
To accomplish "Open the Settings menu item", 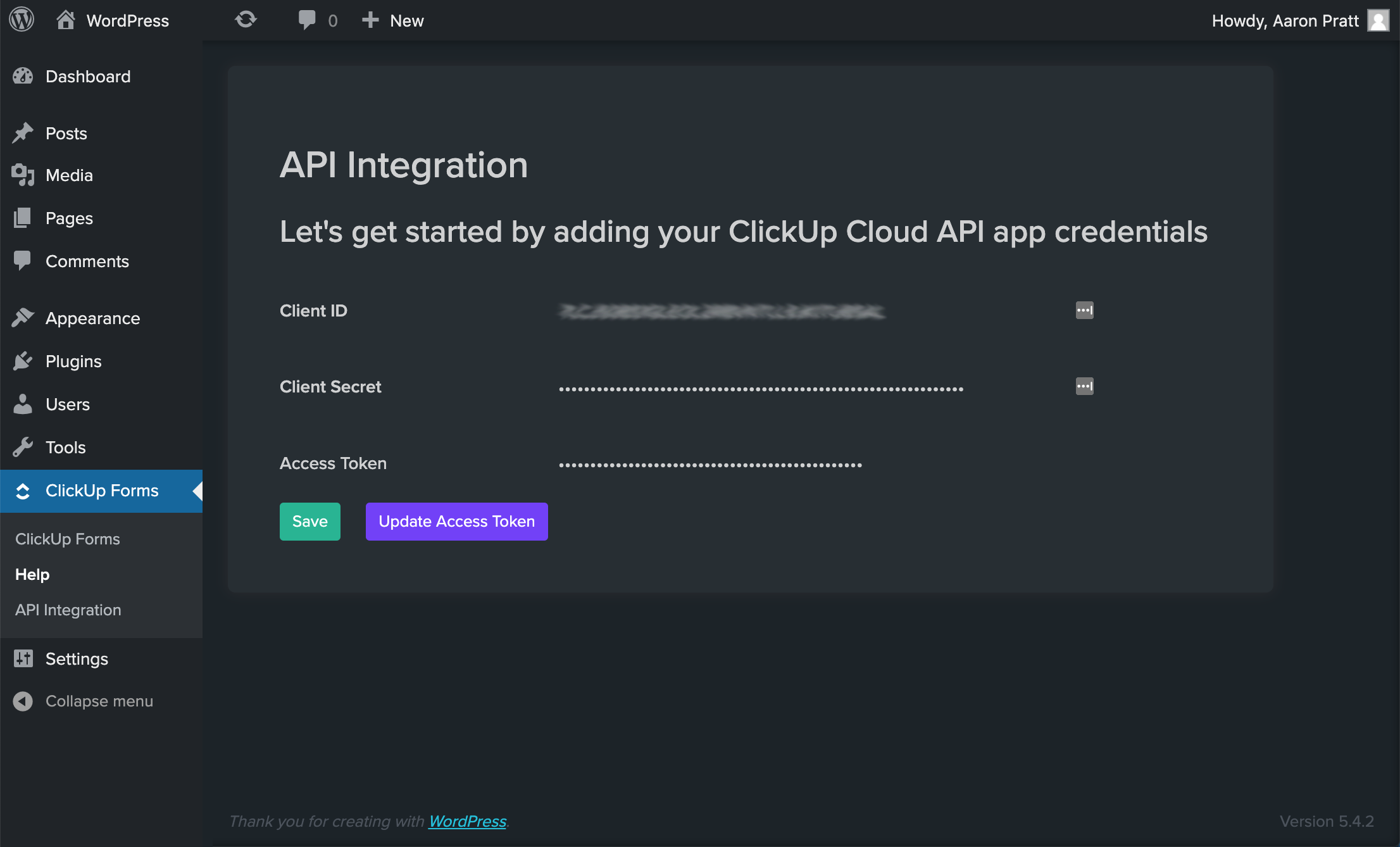I will [101, 658].
